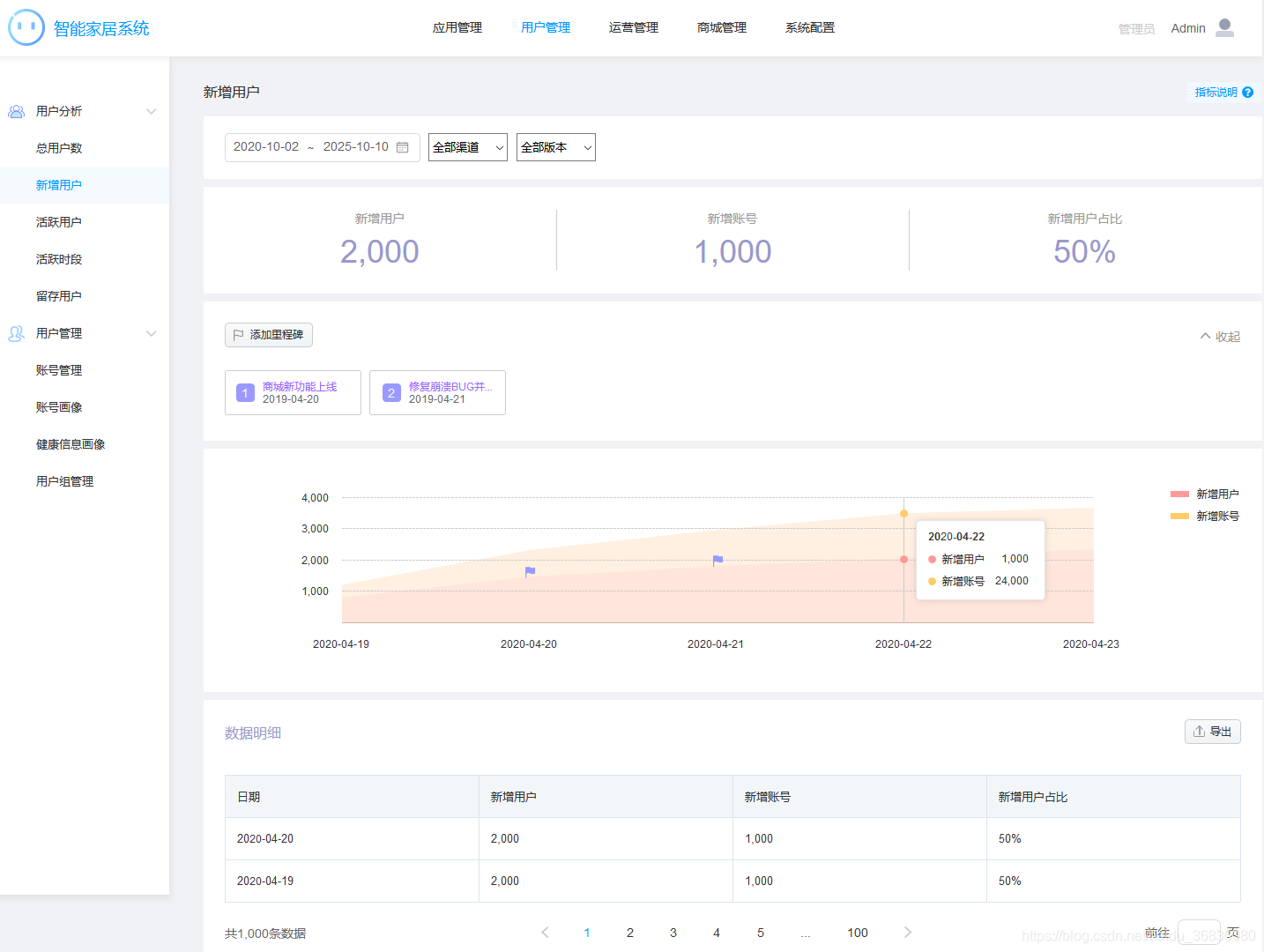Go to previous page with left arrow
The image size is (1264, 952).
click(x=545, y=933)
